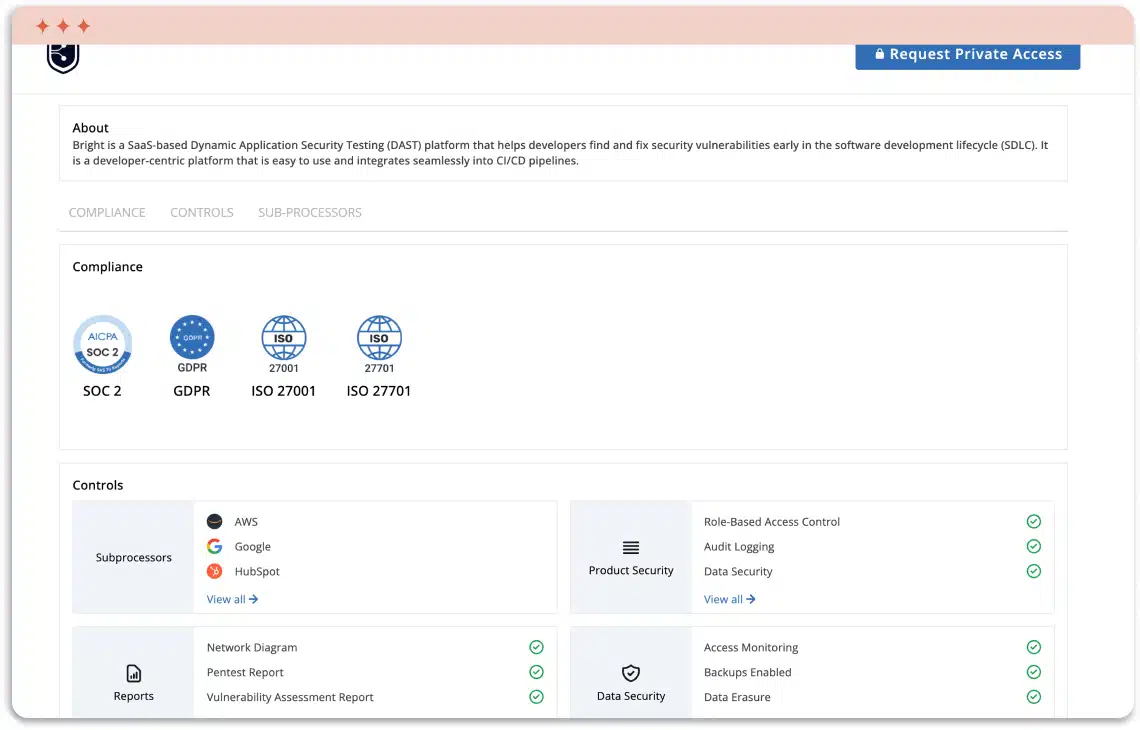Screen dimensions: 1140x730
Task: Switch to the Controls tab
Action: [x=202, y=212]
